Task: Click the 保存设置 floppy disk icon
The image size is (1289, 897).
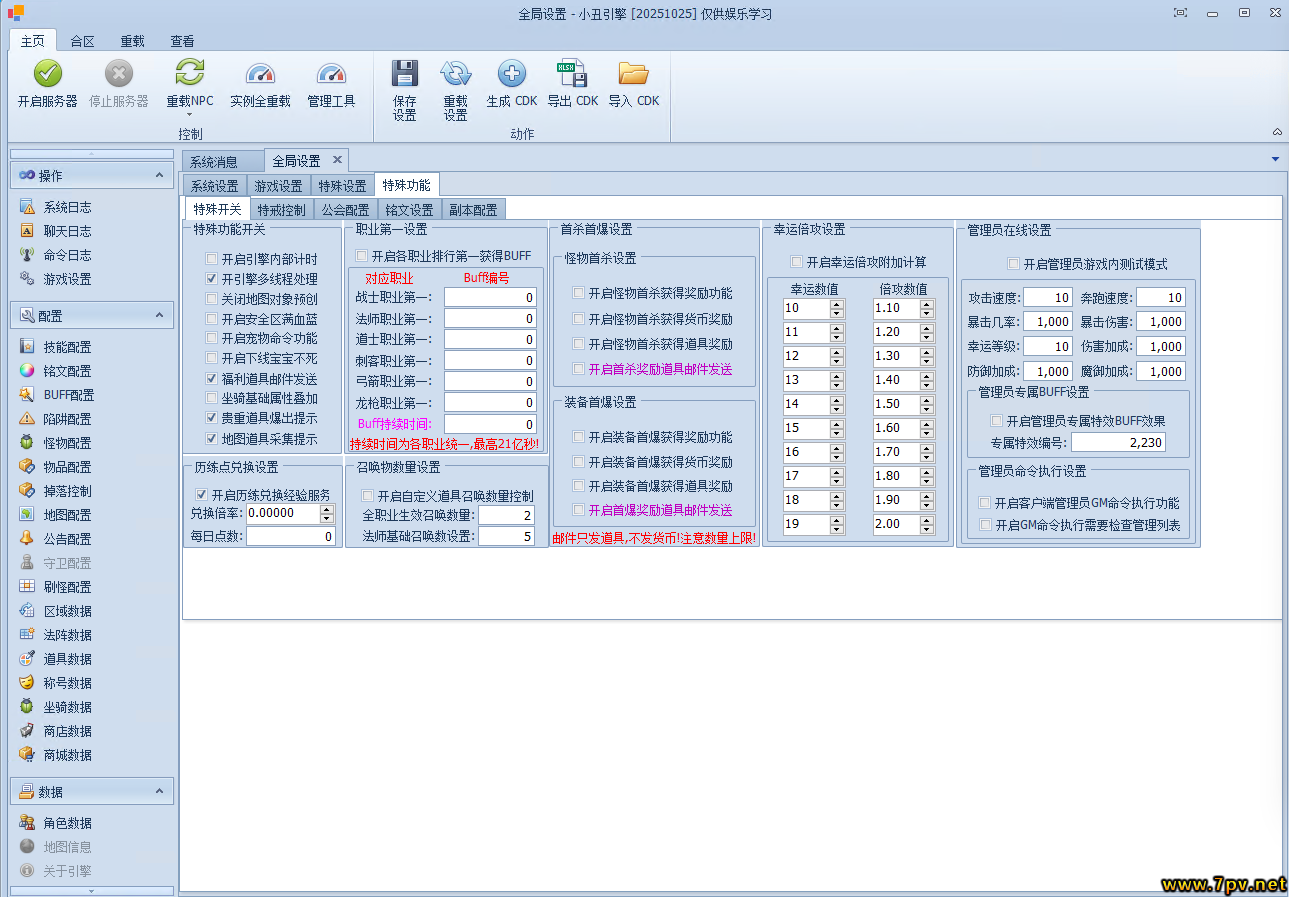Action: coord(404,74)
